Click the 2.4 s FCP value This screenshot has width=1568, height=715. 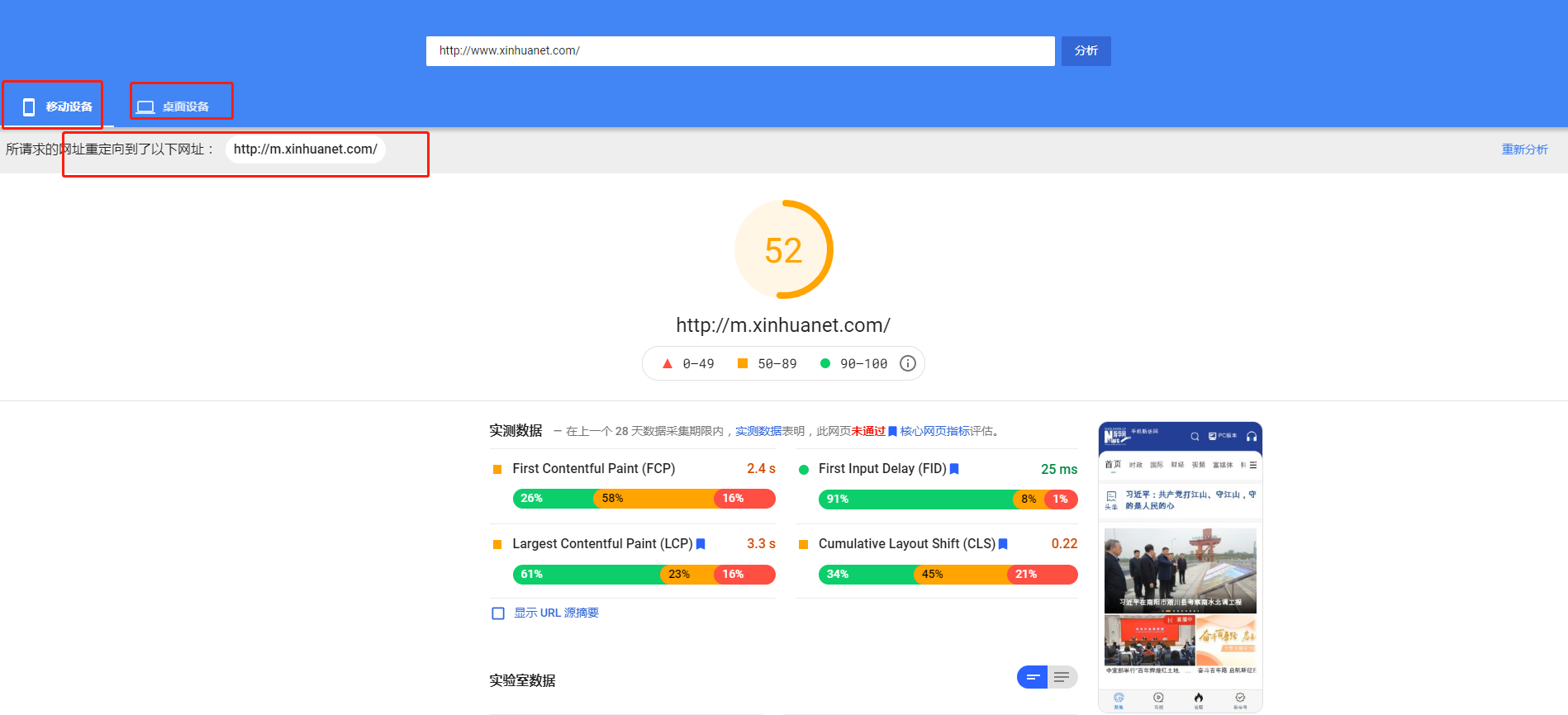coord(761,469)
